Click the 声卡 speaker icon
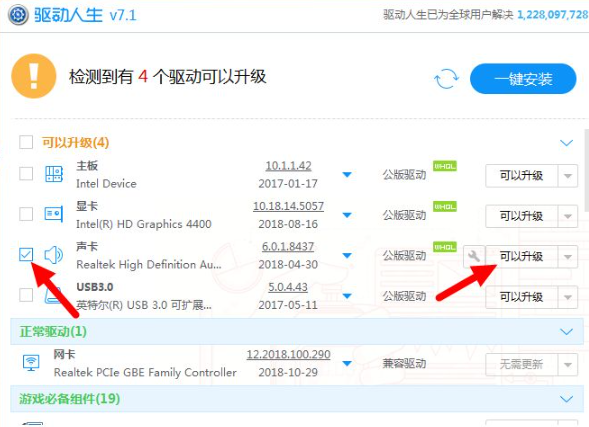 click(x=54, y=255)
